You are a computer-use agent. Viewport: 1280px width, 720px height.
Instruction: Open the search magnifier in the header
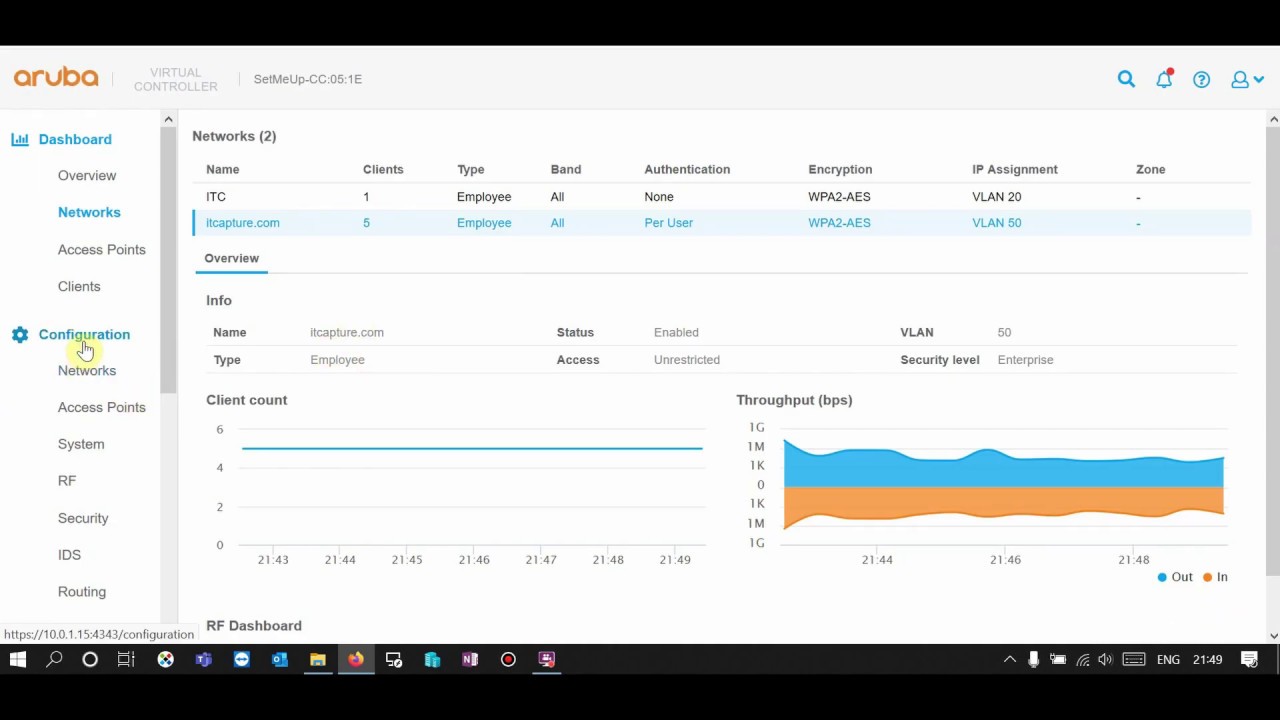[x=1126, y=79]
